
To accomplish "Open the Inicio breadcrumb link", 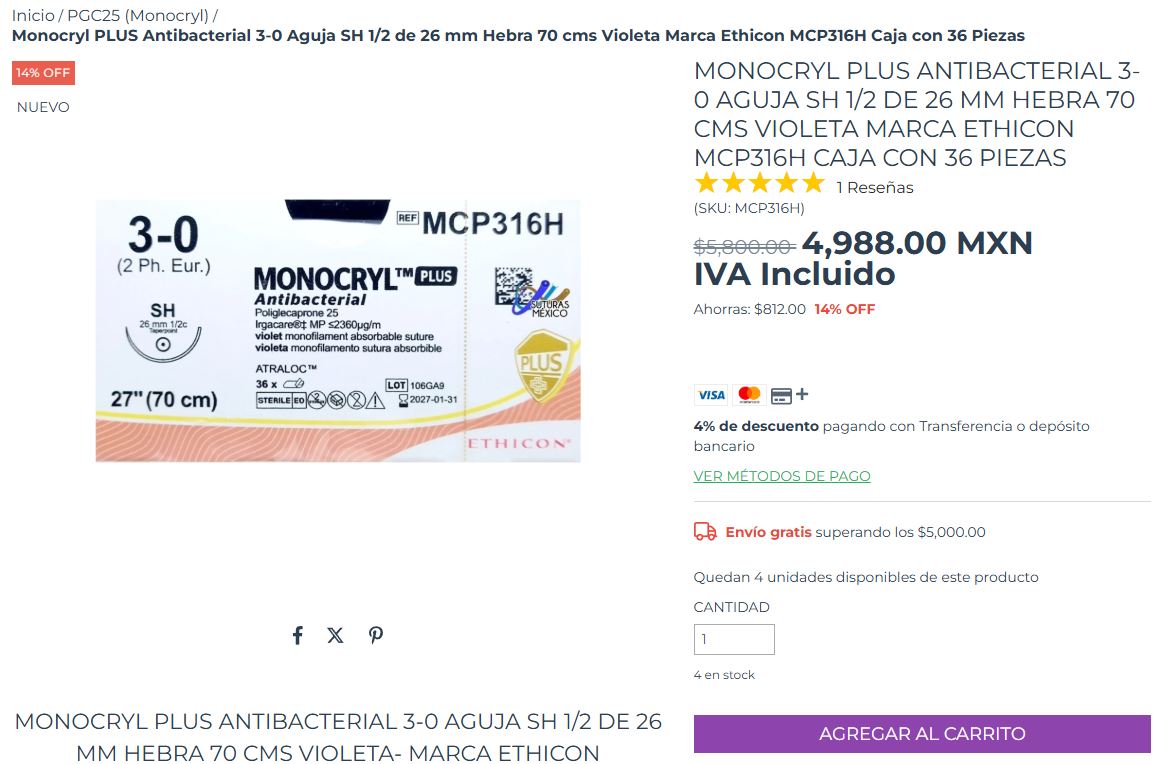I will tap(33, 16).
